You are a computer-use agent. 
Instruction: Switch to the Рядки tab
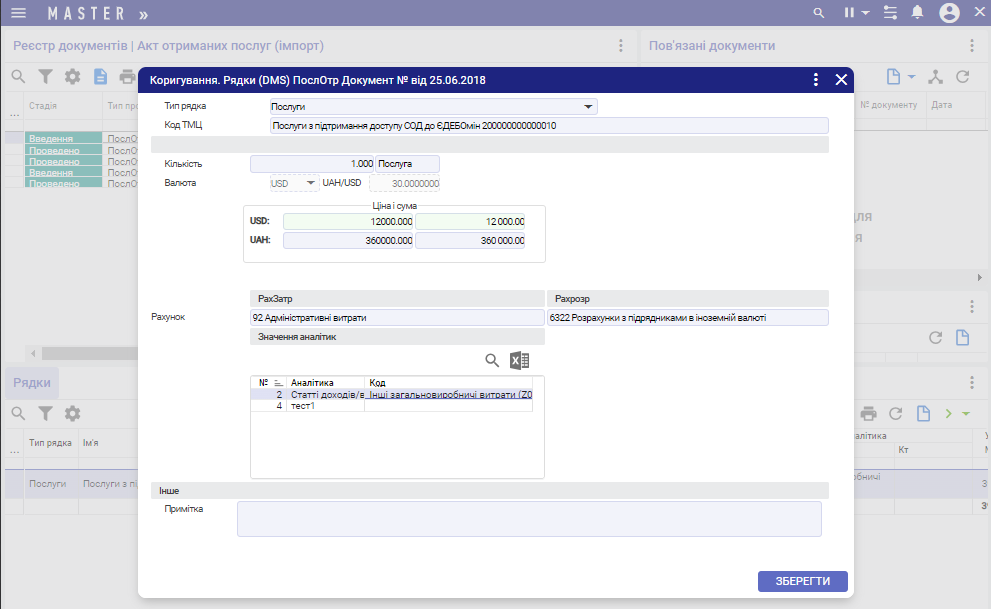coord(32,383)
